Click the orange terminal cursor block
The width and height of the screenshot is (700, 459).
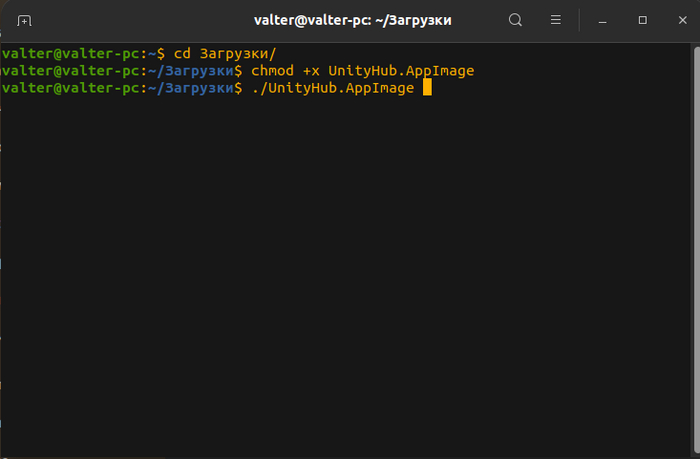click(x=427, y=88)
